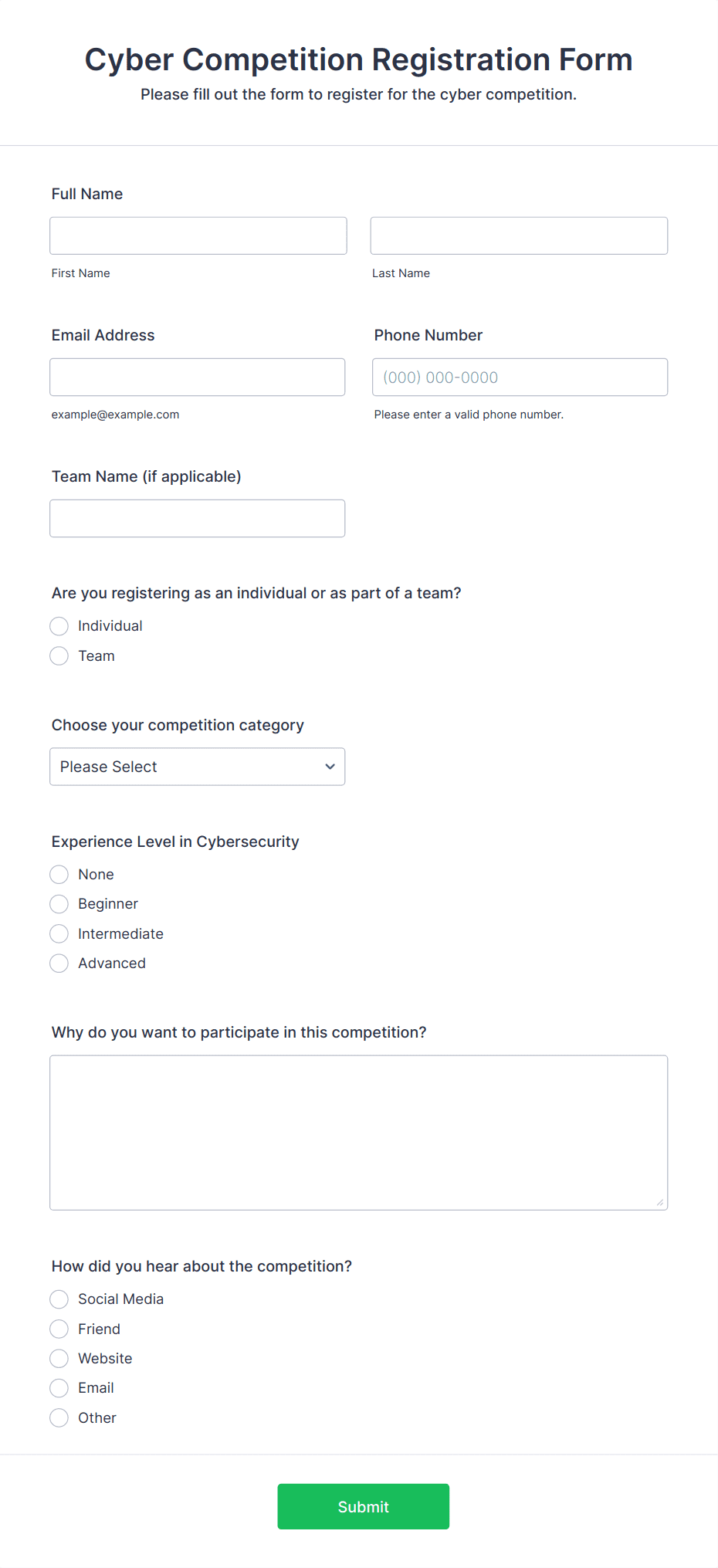Choose None as experience level

coord(59,874)
